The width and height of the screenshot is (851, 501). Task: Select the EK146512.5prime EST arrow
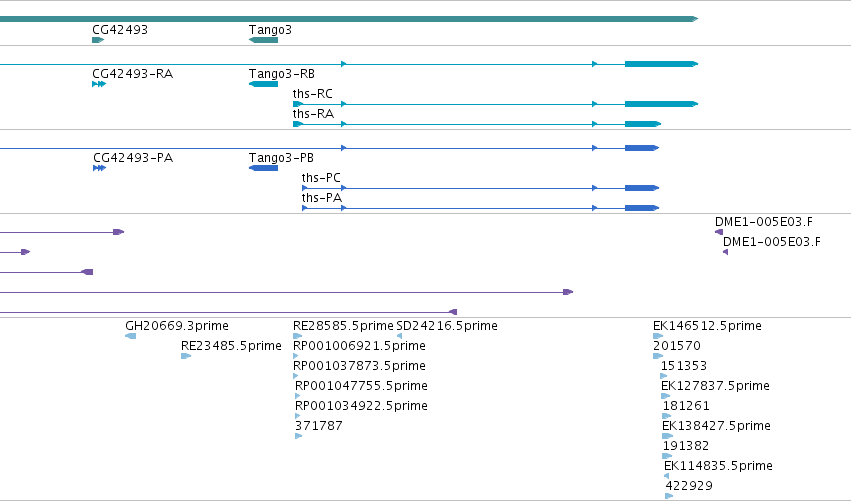click(x=658, y=336)
